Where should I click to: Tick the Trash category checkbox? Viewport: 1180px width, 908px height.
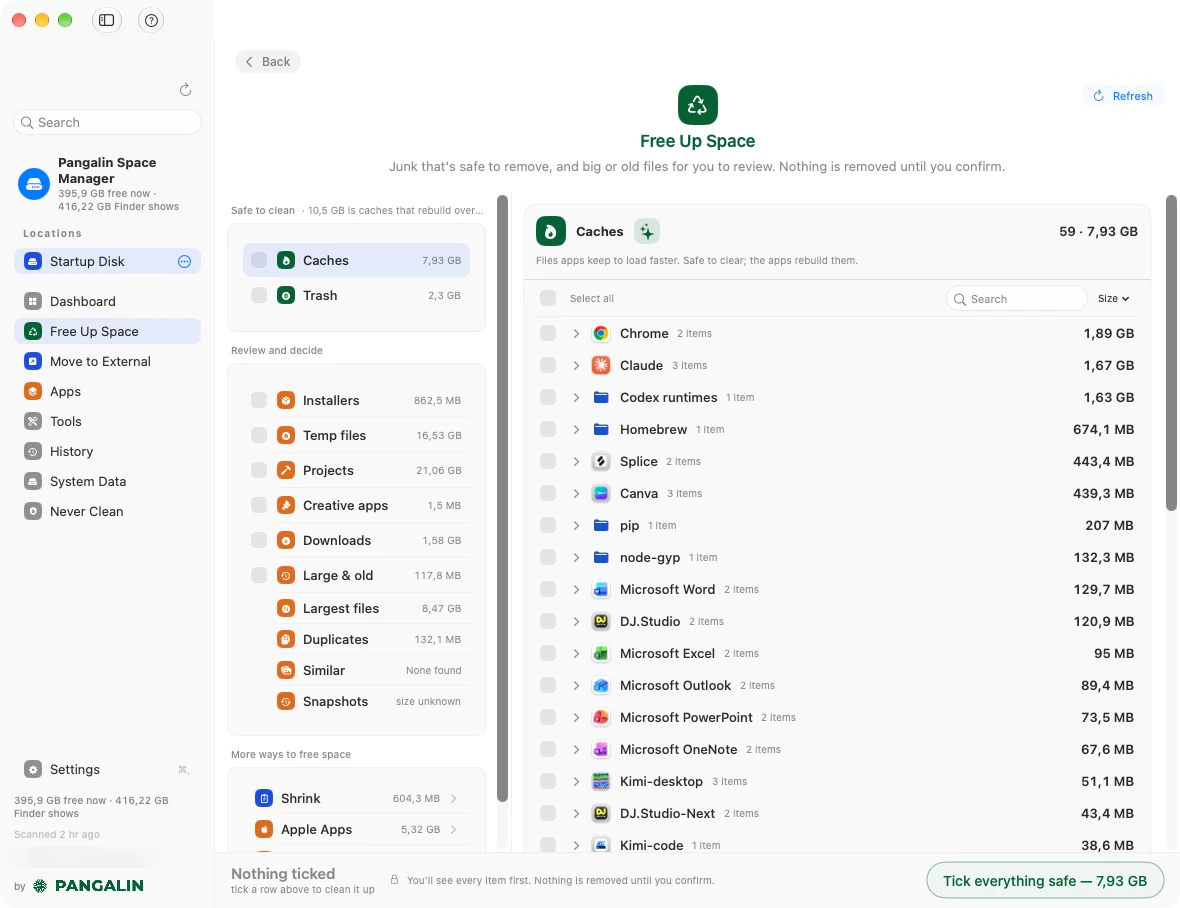coord(259,295)
